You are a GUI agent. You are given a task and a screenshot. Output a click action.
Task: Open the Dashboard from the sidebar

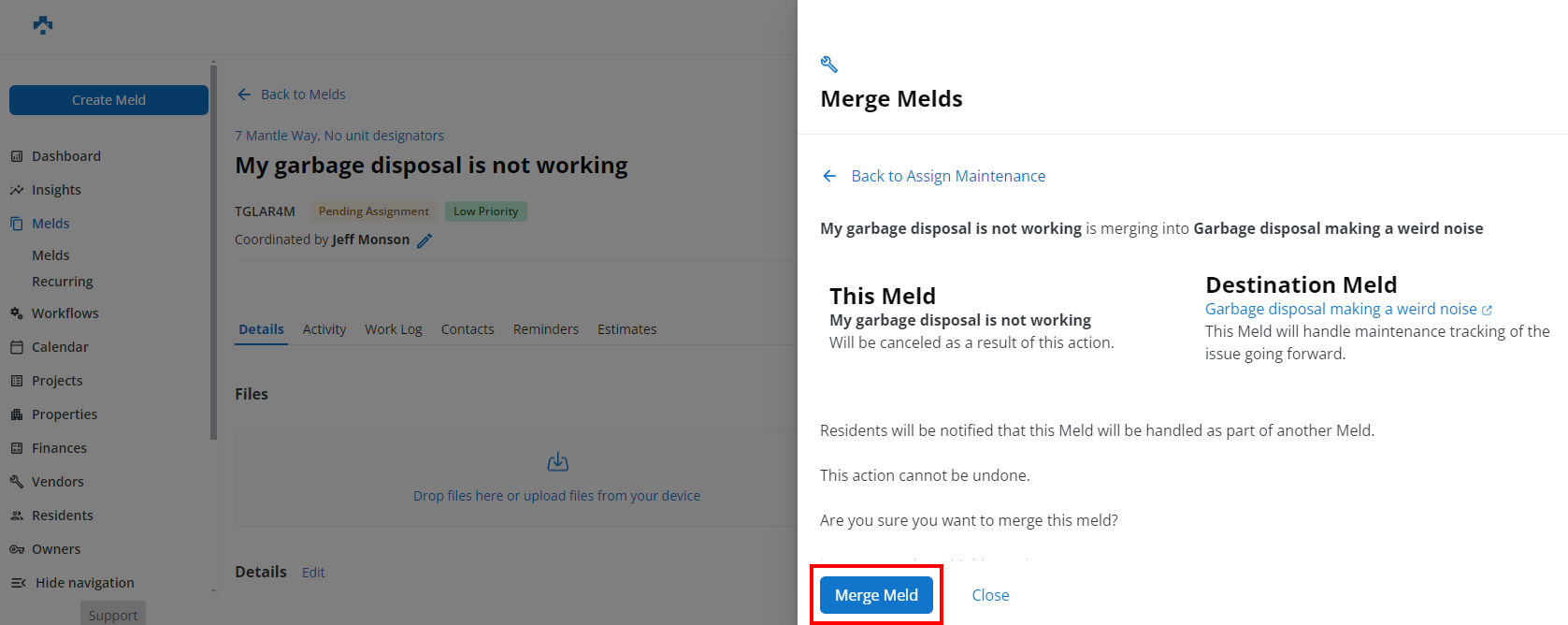(x=65, y=155)
